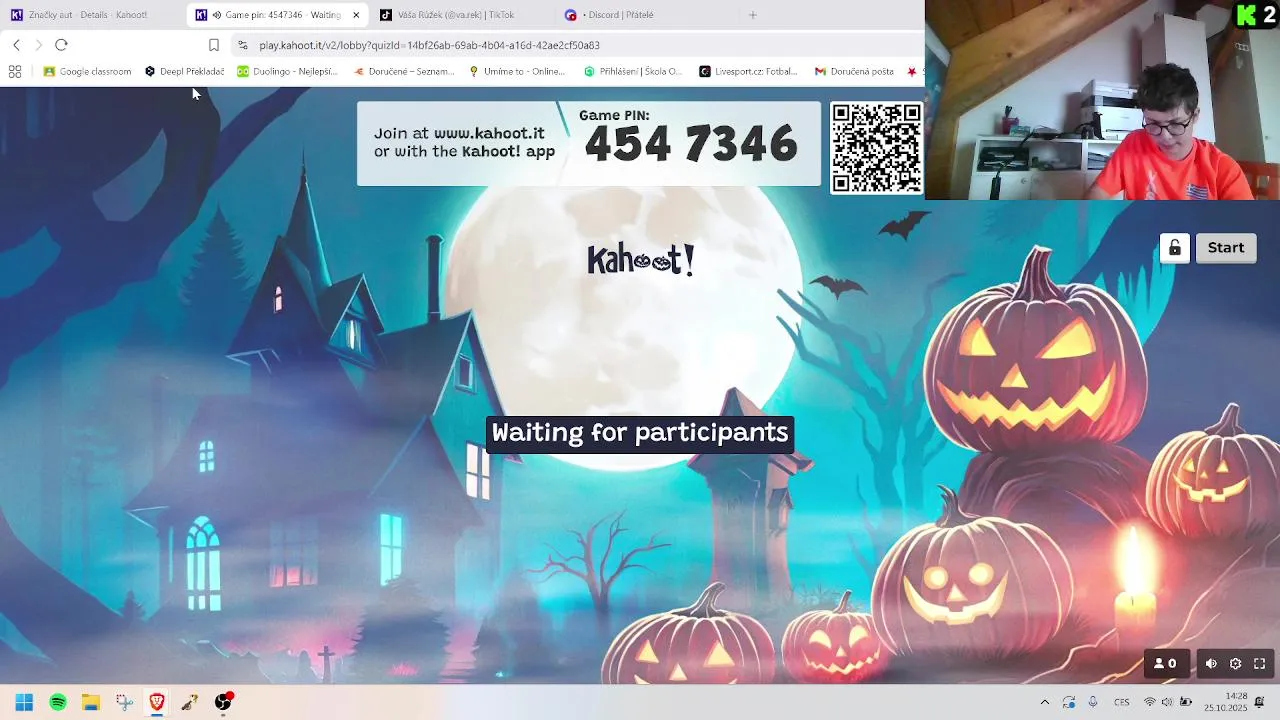Show the participant count badge

pyautogui.click(x=1165, y=663)
